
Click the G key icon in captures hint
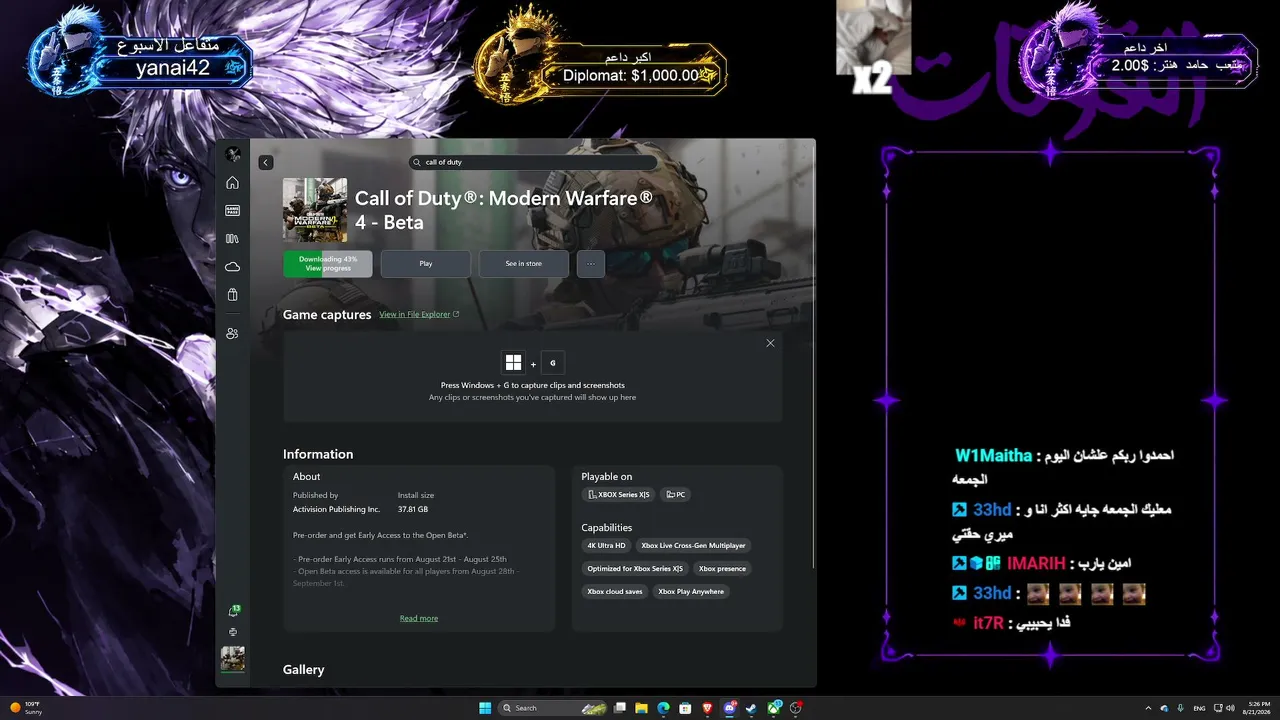pos(553,362)
